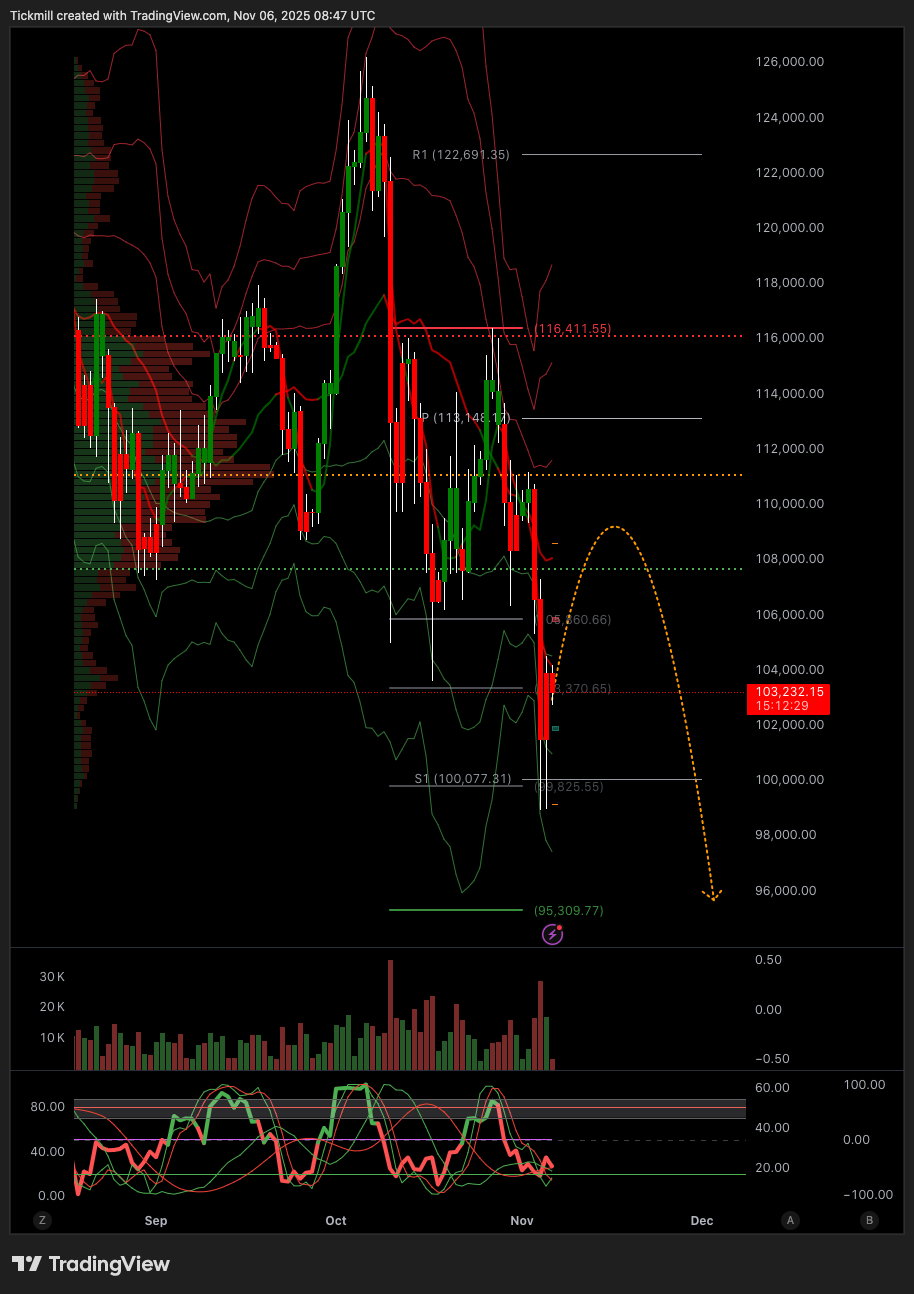Viewport: 914px width, 1294px height.
Task: Click the tallest red volume bar
Action: tap(390, 1015)
